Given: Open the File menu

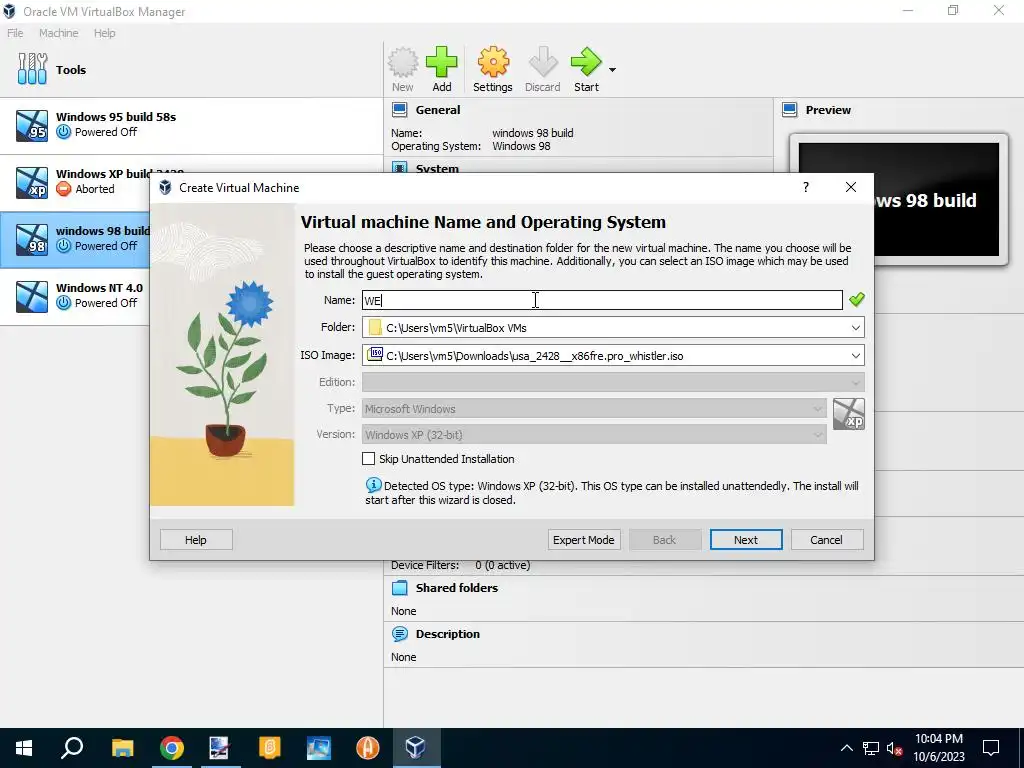Looking at the screenshot, I should (x=15, y=33).
